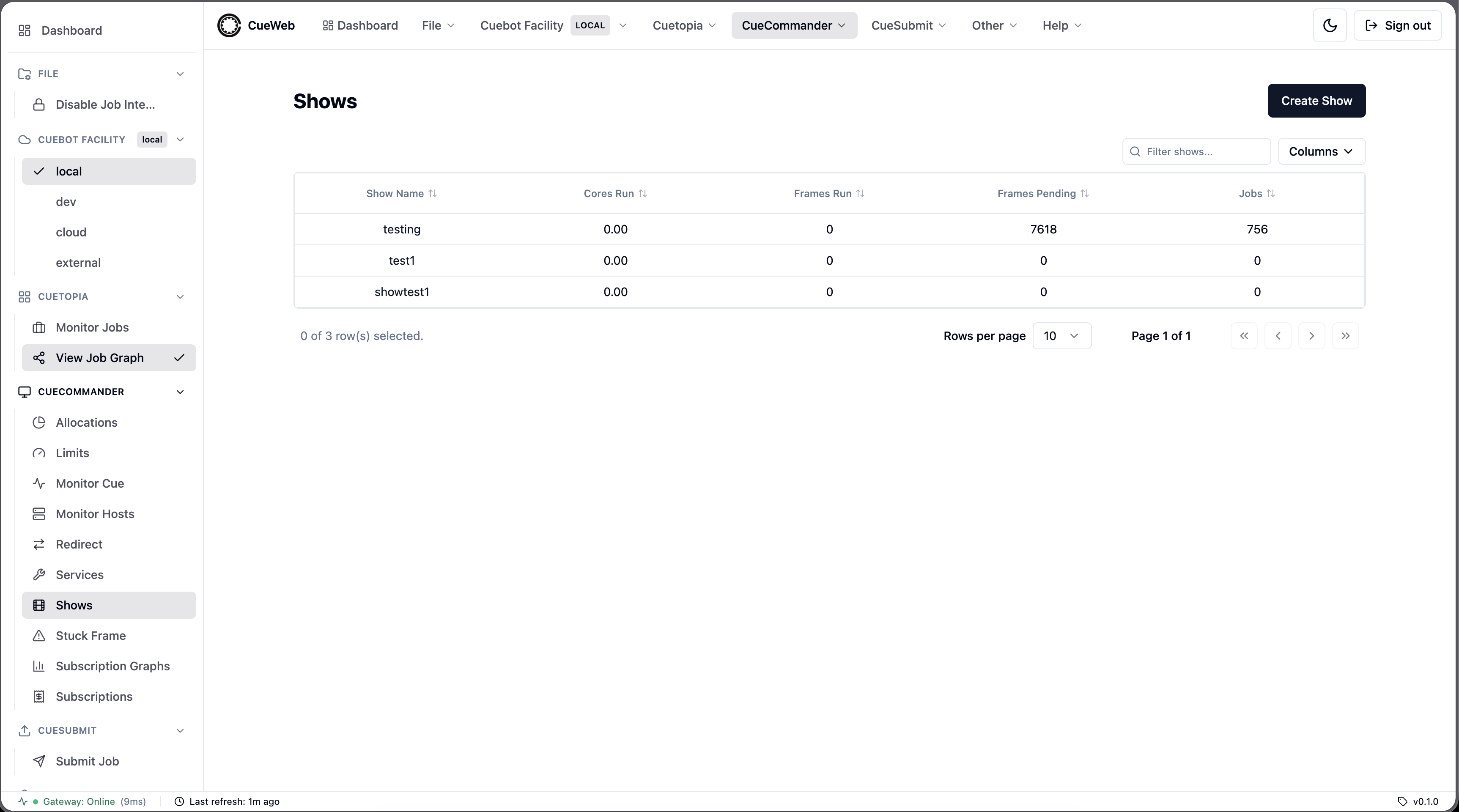Image resolution: width=1459 pixels, height=812 pixels.
Task: Click the local badge beside CUEBOT FACILITY
Action: point(152,140)
